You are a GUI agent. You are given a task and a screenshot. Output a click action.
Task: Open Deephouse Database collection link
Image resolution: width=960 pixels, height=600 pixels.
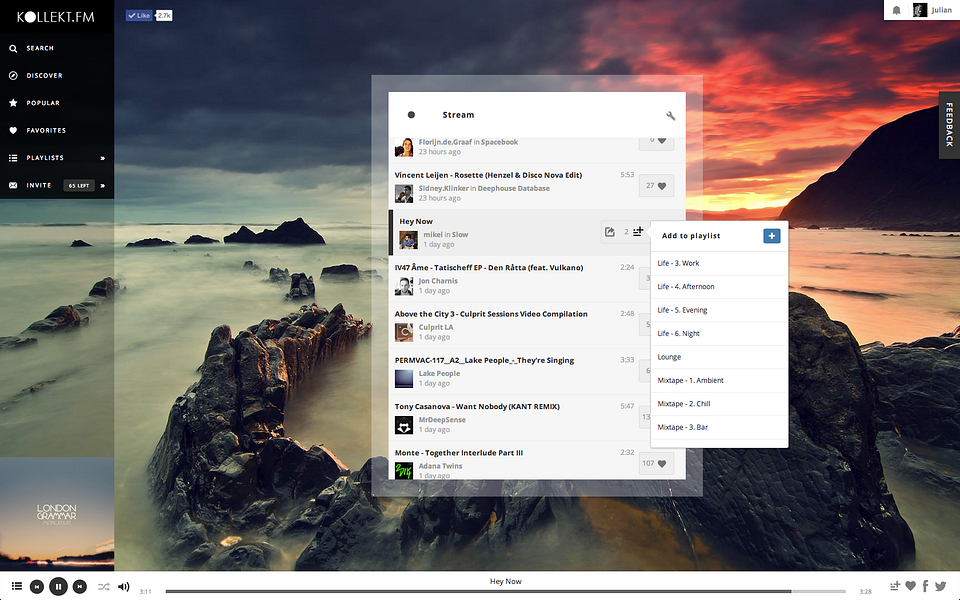pyautogui.click(x=513, y=189)
